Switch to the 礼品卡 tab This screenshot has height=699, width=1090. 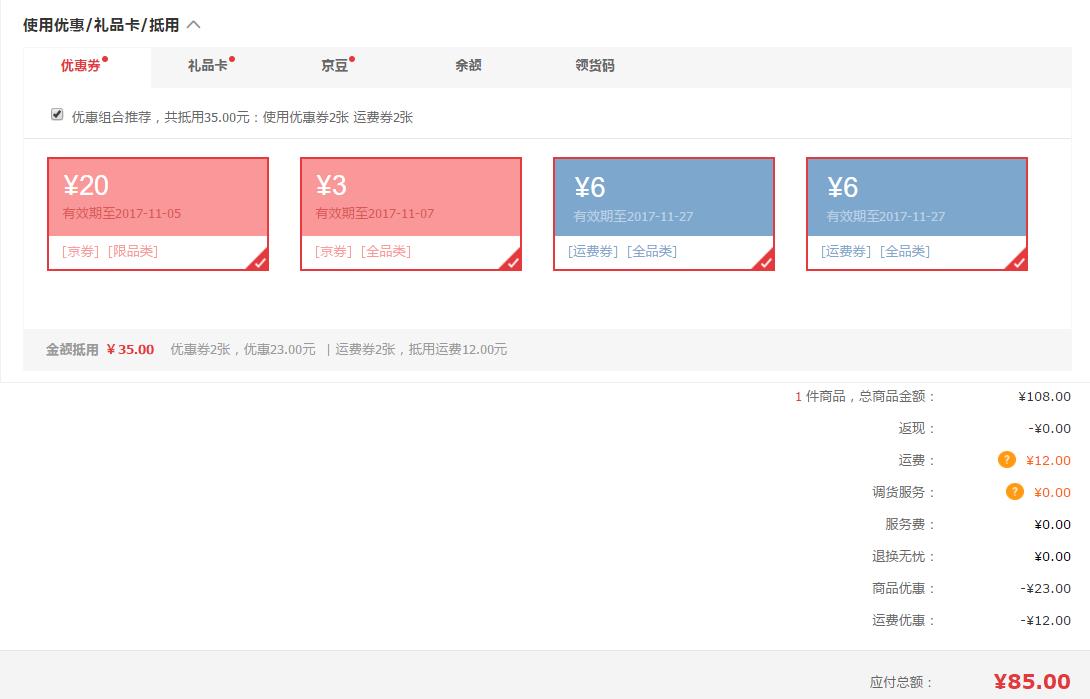point(206,67)
